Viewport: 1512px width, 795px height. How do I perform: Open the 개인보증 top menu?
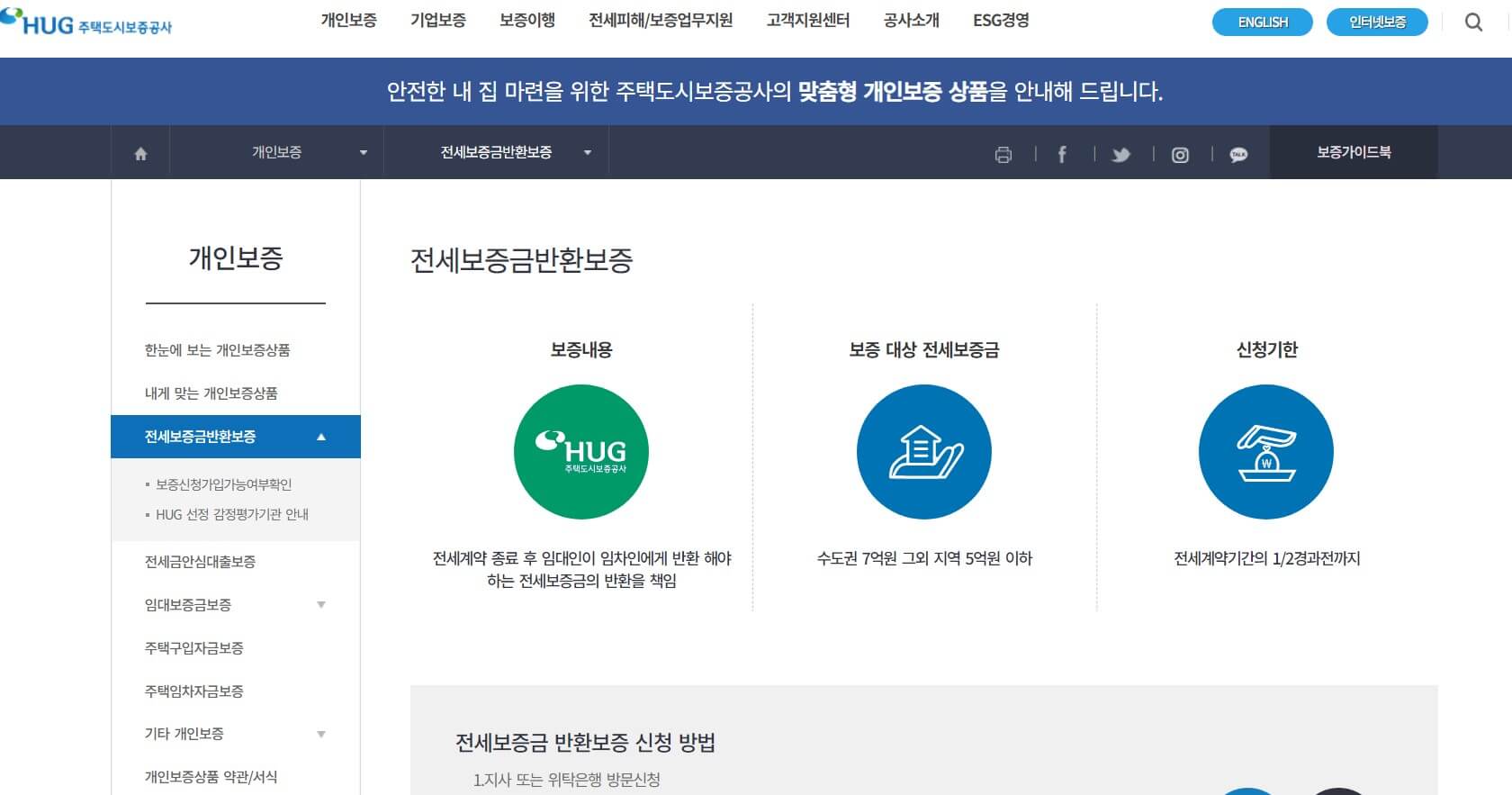[x=349, y=20]
